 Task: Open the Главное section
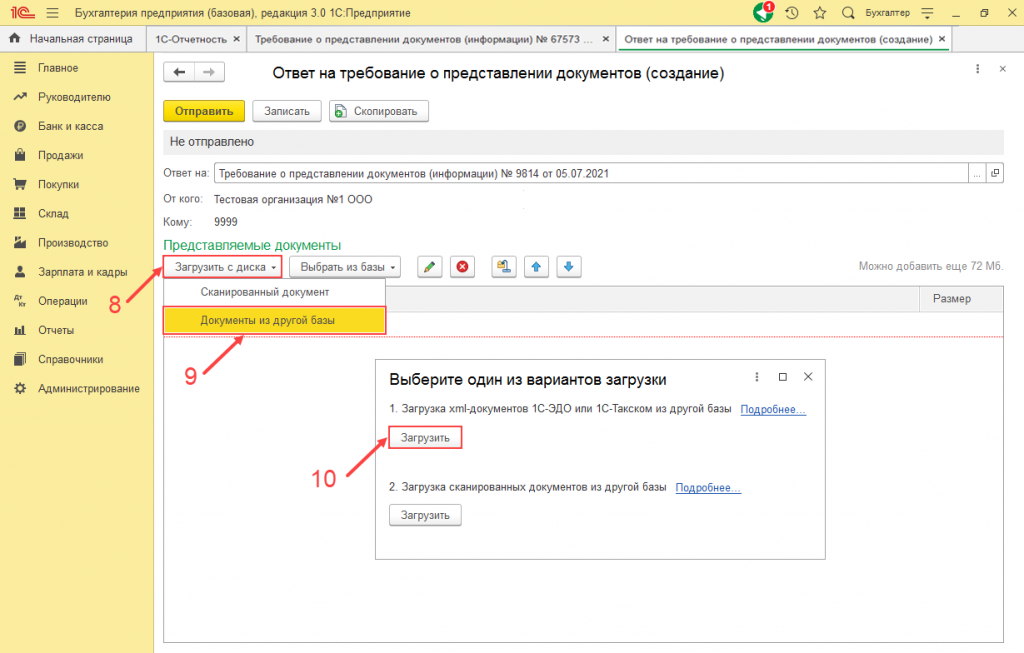57,68
